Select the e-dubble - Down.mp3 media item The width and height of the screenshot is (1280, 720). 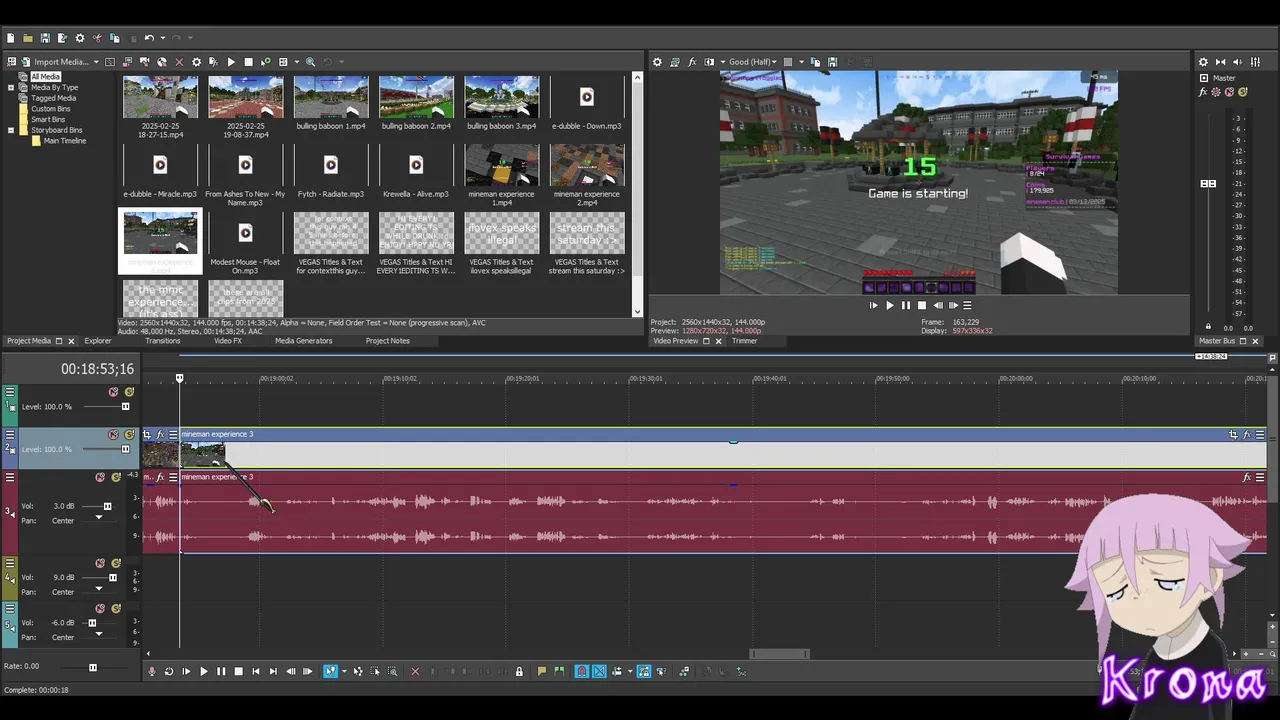(587, 103)
